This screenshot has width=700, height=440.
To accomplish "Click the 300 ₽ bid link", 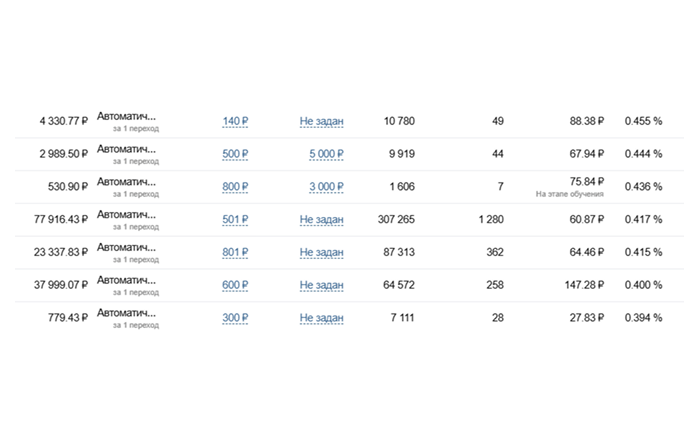I will point(234,318).
